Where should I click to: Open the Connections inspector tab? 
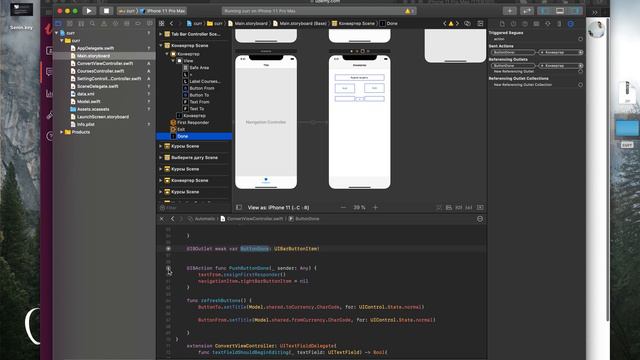coord(571,24)
